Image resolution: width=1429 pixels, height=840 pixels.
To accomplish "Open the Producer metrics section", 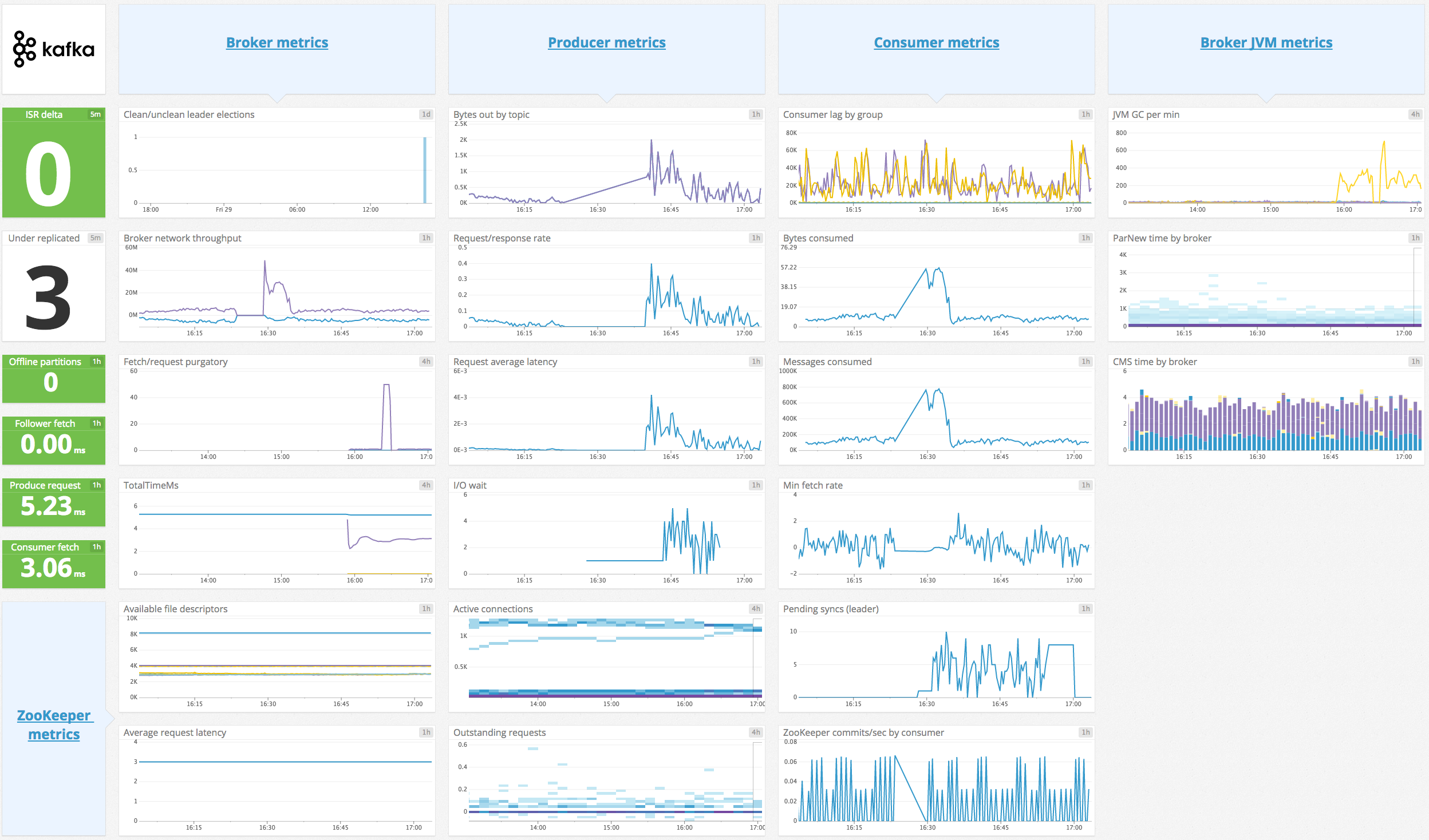I will tap(607, 42).
